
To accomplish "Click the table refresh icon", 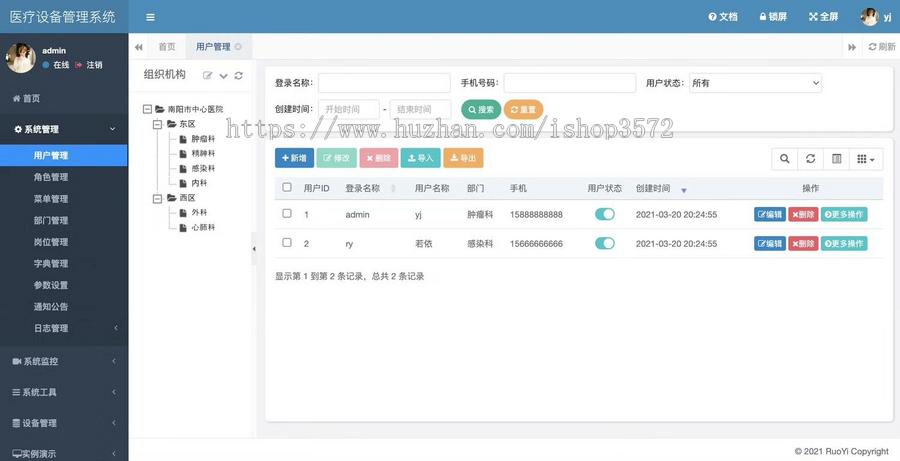I will click(810, 159).
